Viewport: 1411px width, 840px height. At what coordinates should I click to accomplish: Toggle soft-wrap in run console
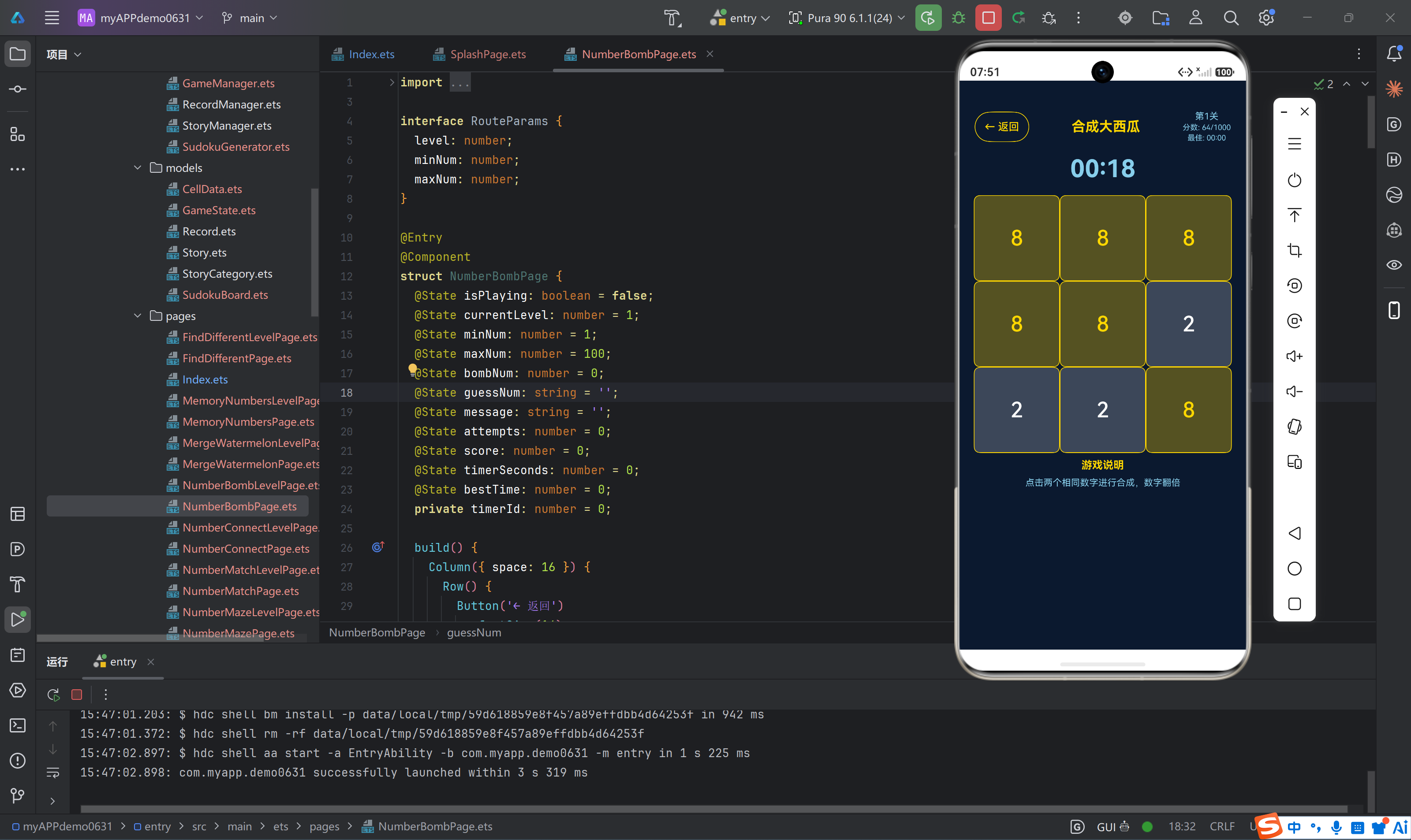click(x=52, y=772)
